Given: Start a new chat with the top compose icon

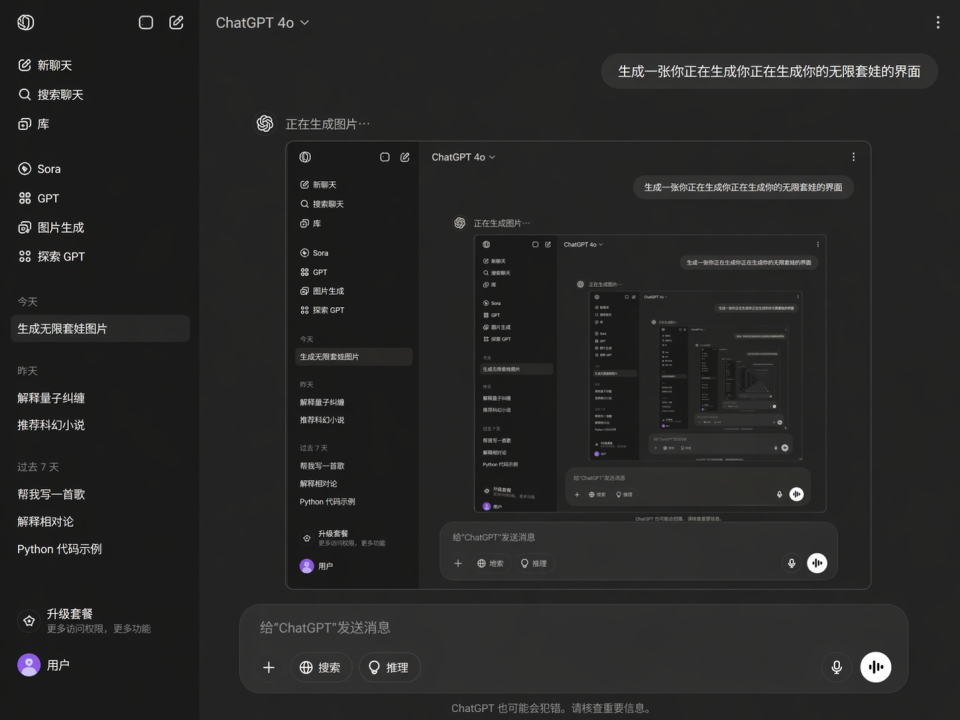Looking at the screenshot, I should pyautogui.click(x=176, y=23).
